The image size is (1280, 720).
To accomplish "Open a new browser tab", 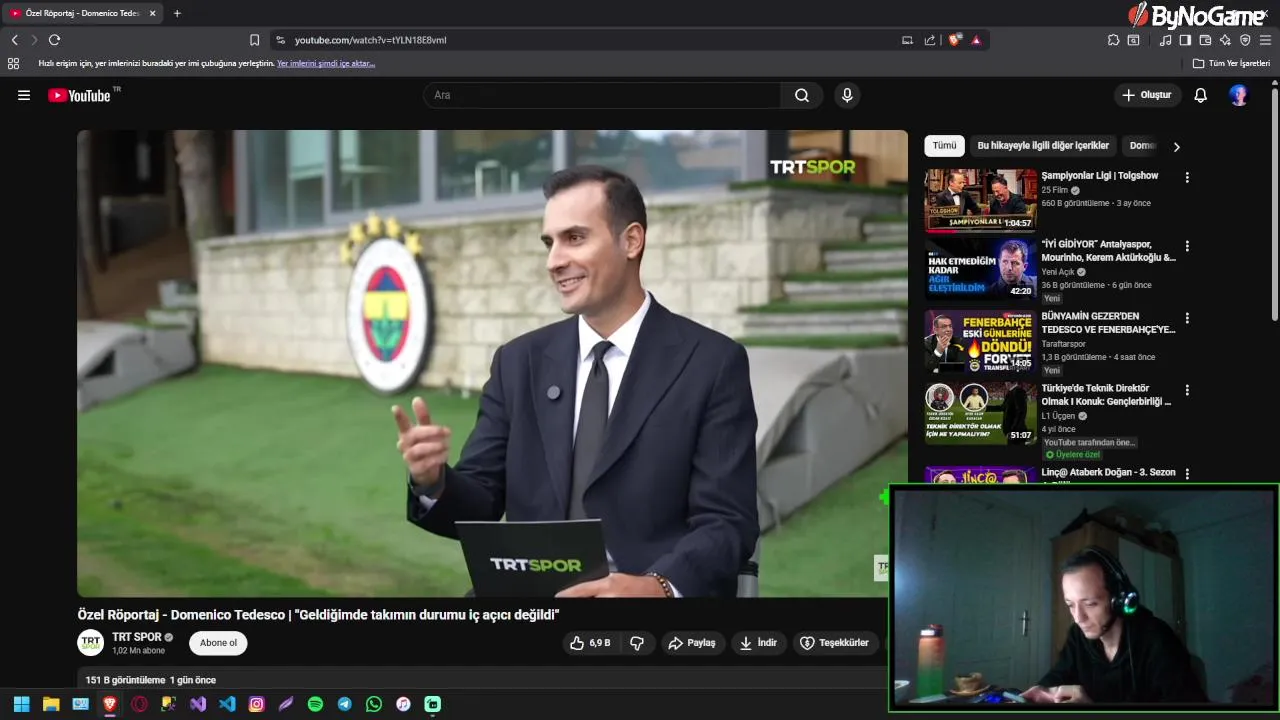I will (177, 13).
